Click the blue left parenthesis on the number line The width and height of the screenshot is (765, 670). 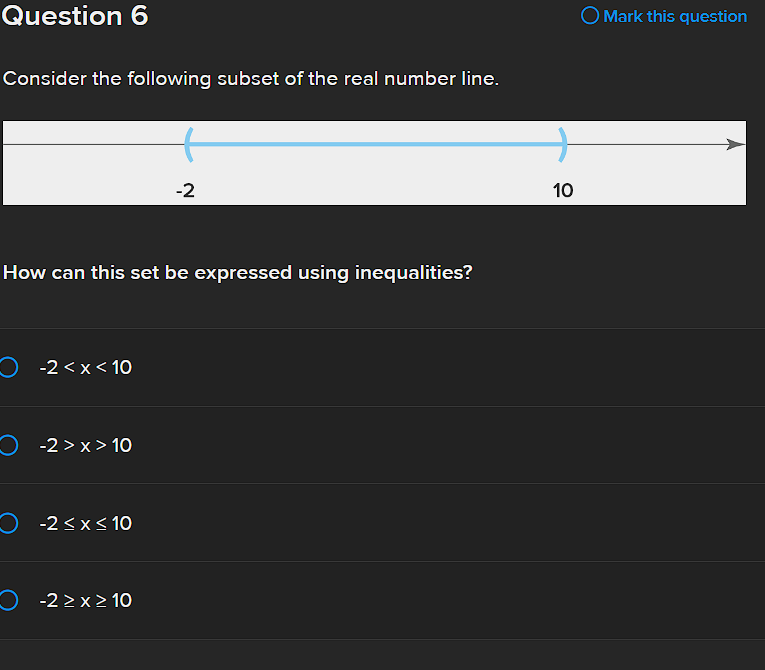click(187, 144)
